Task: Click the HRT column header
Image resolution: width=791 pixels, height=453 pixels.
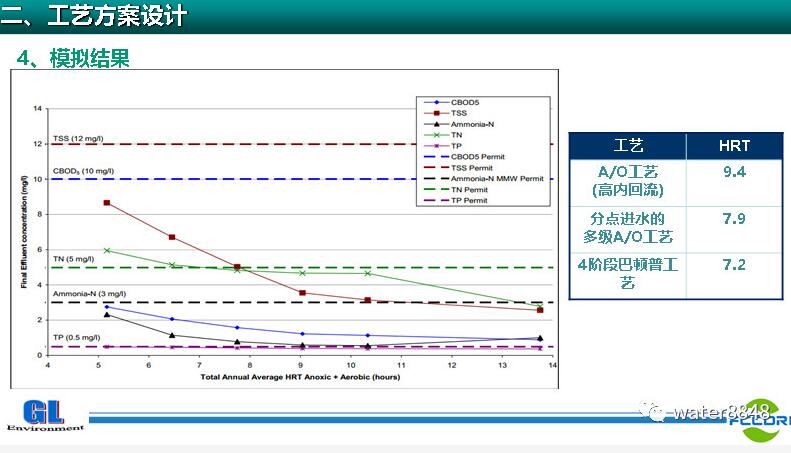Action: (x=734, y=145)
